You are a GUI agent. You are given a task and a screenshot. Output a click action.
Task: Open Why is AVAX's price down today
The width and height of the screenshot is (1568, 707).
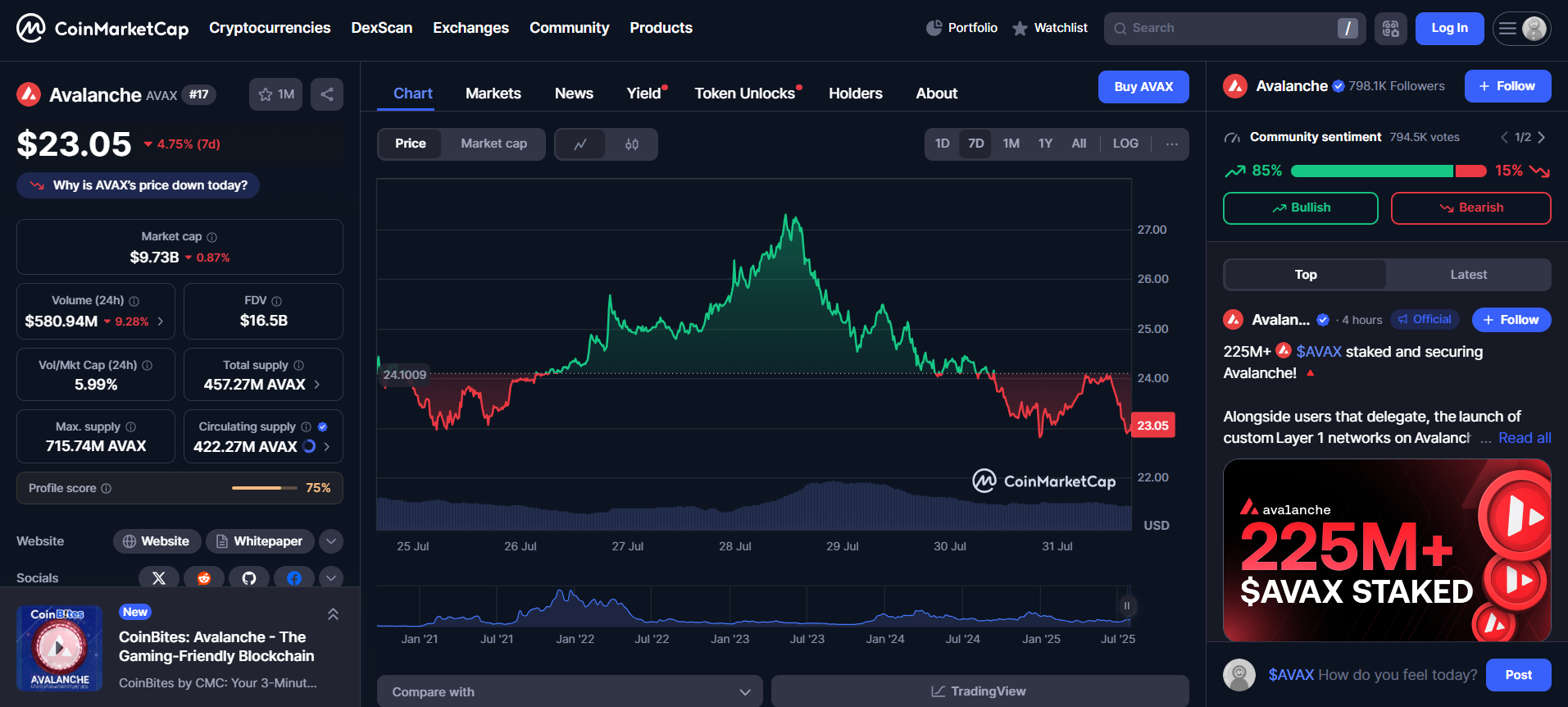point(138,185)
